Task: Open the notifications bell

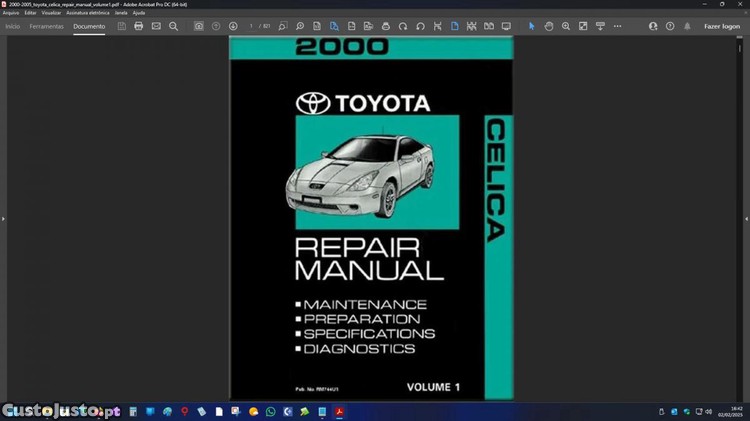Action: pos(687,26)
